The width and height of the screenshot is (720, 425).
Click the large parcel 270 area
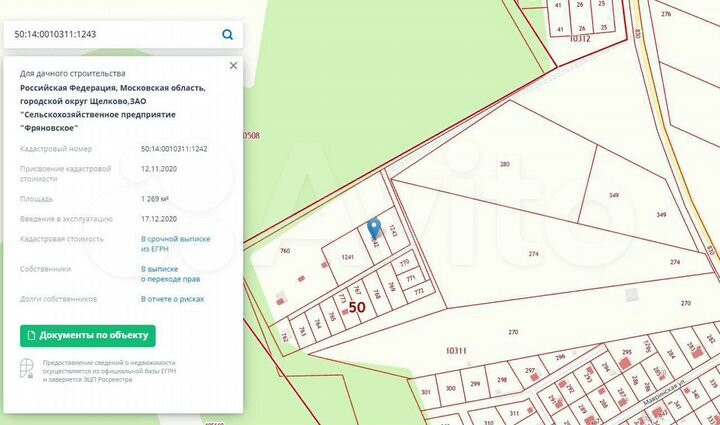click(x=513, y=332)
